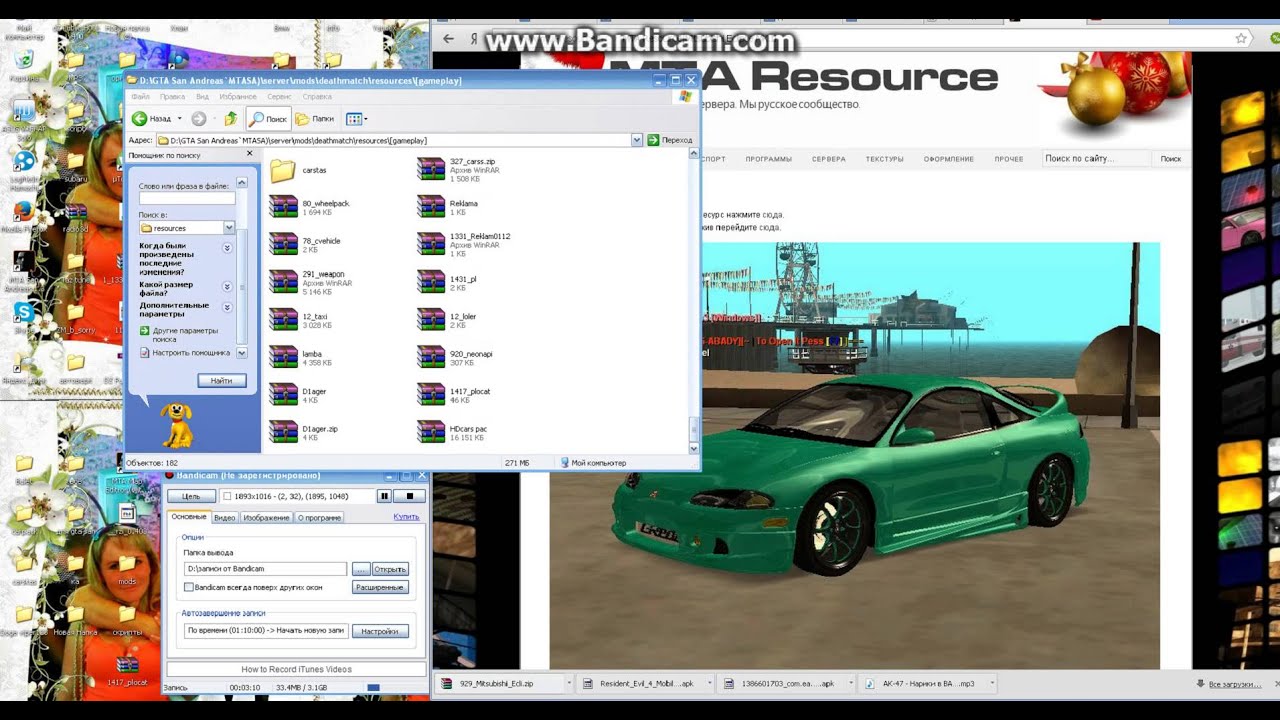
Task: Select the 12_taxi archive
Action: tap(301, 321)
